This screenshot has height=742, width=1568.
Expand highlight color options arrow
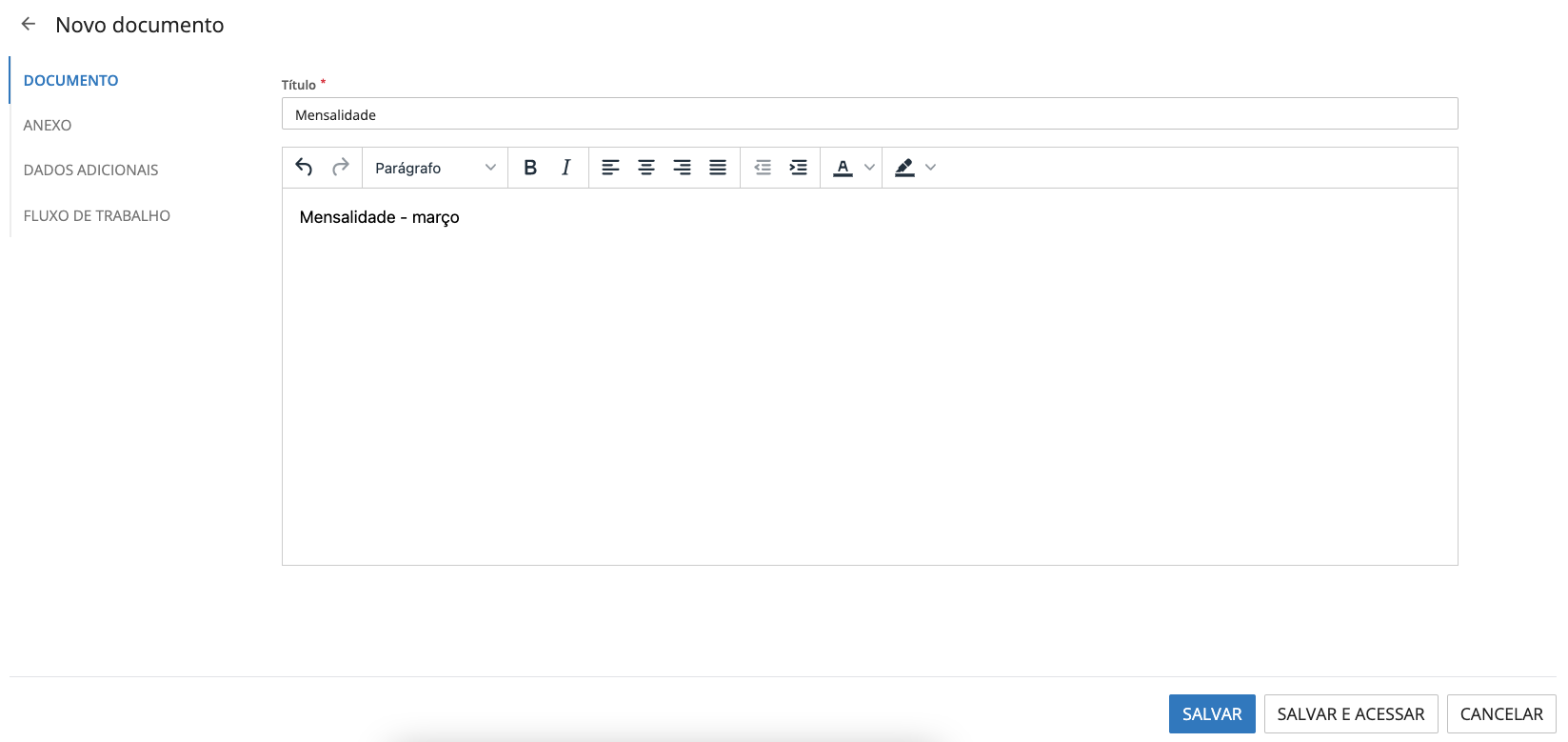point(931,168)
